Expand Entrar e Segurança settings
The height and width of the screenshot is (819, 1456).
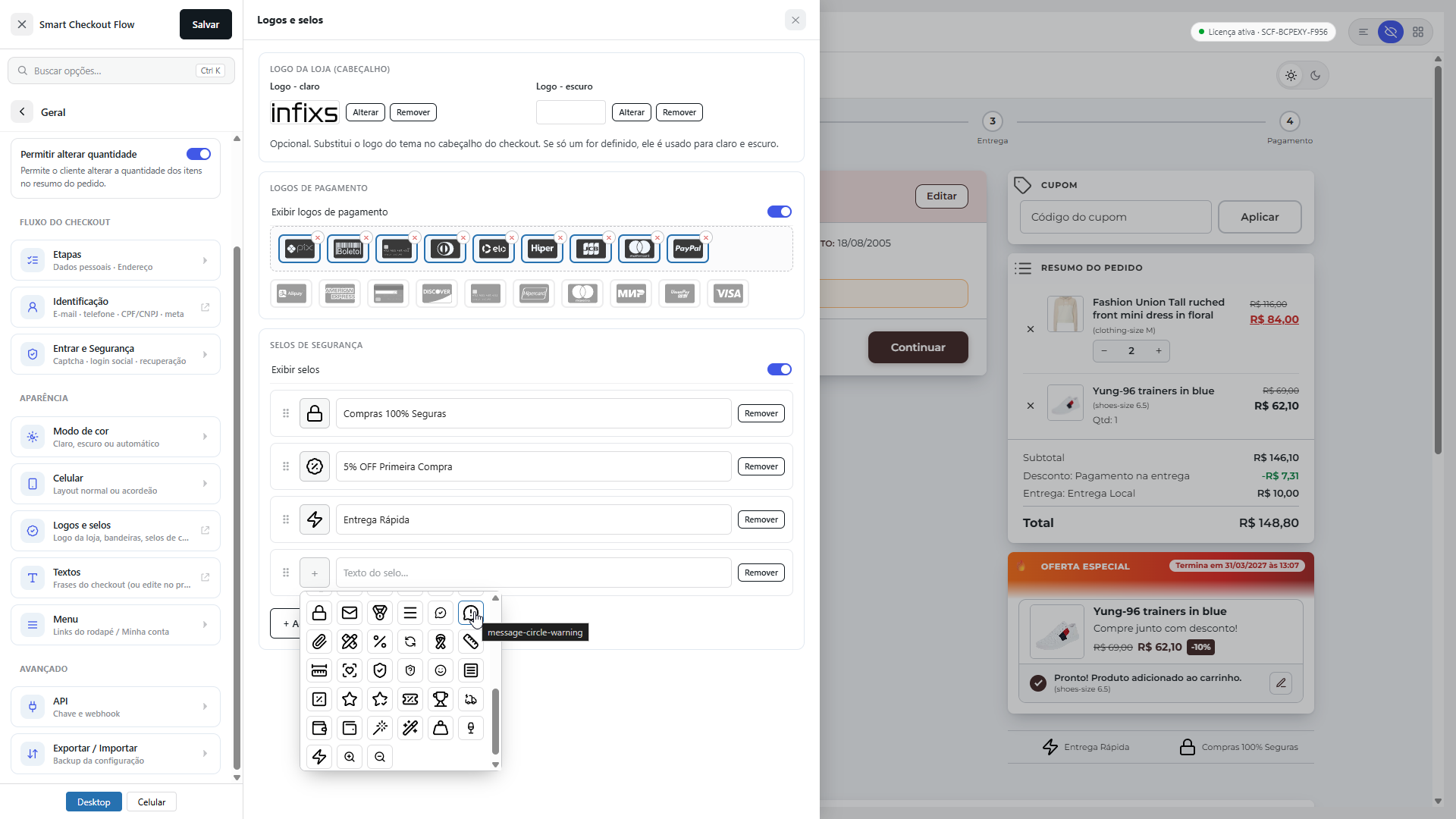pyautogui.click(x=115, y=354)
